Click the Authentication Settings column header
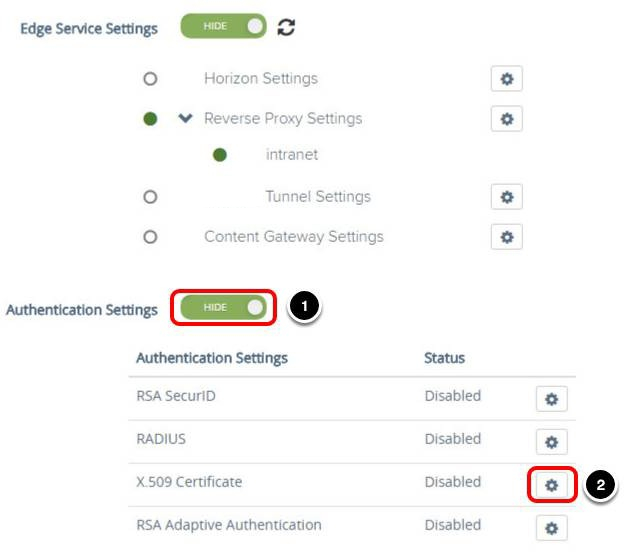The image size is (624, 552). tap(211, 358)
